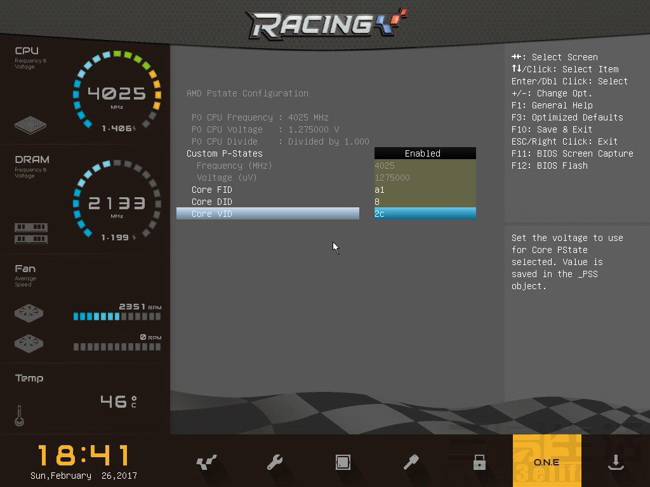Select the Core DID label
Viewport: 650px width, 487px height.
(211, 201)
